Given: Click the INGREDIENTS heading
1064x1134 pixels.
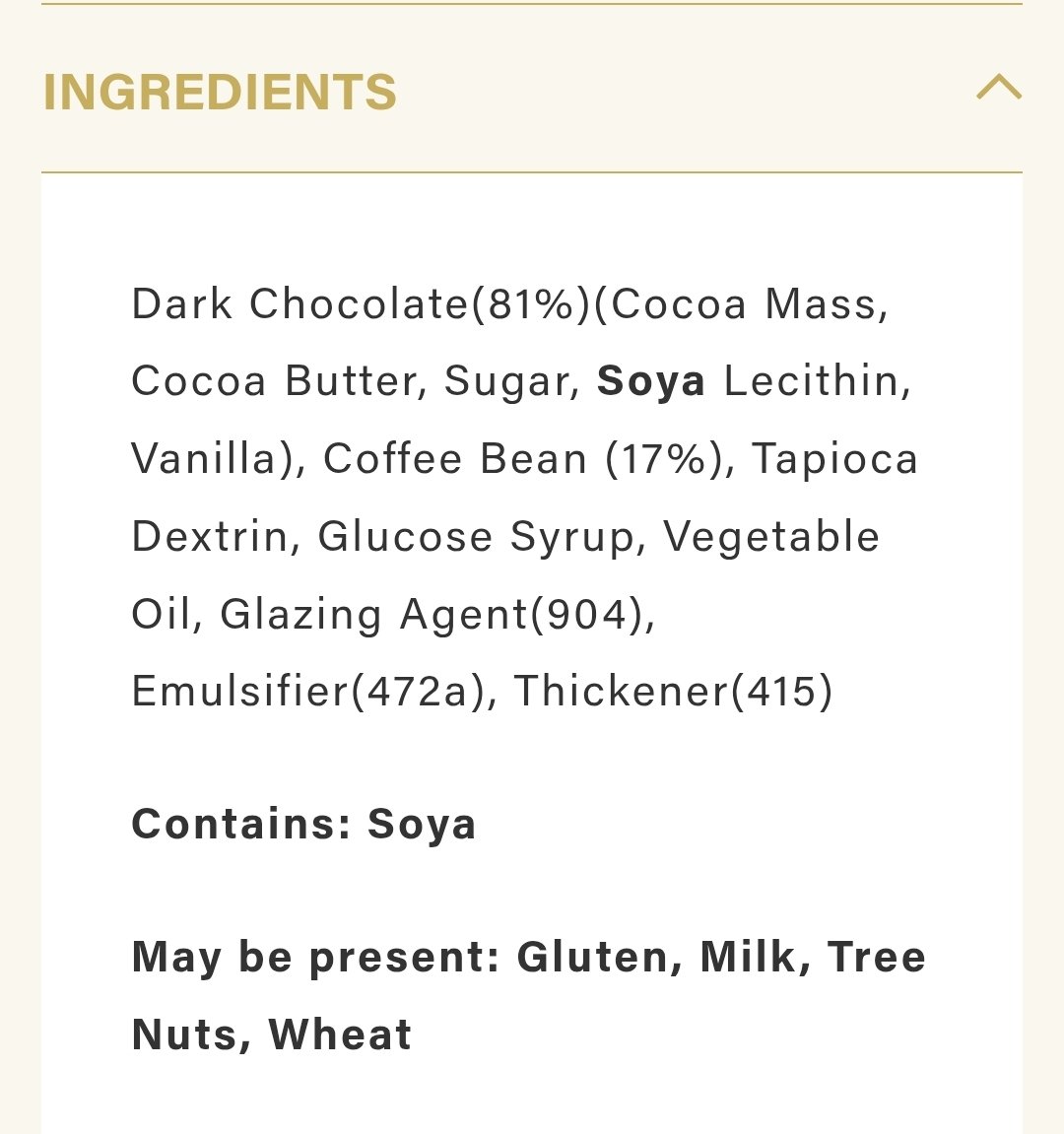Looking at the screenshot, I should (220, 93).
